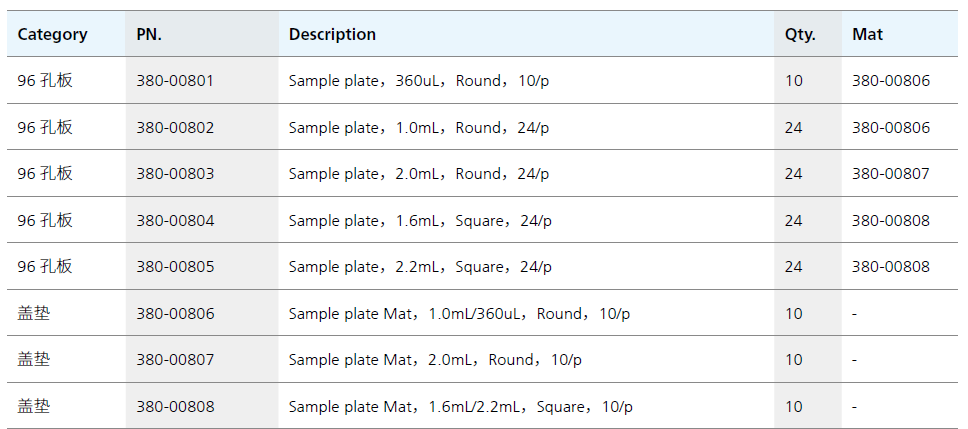Click the PN. column header
968x429 pixels.
(x=149, y=34)
